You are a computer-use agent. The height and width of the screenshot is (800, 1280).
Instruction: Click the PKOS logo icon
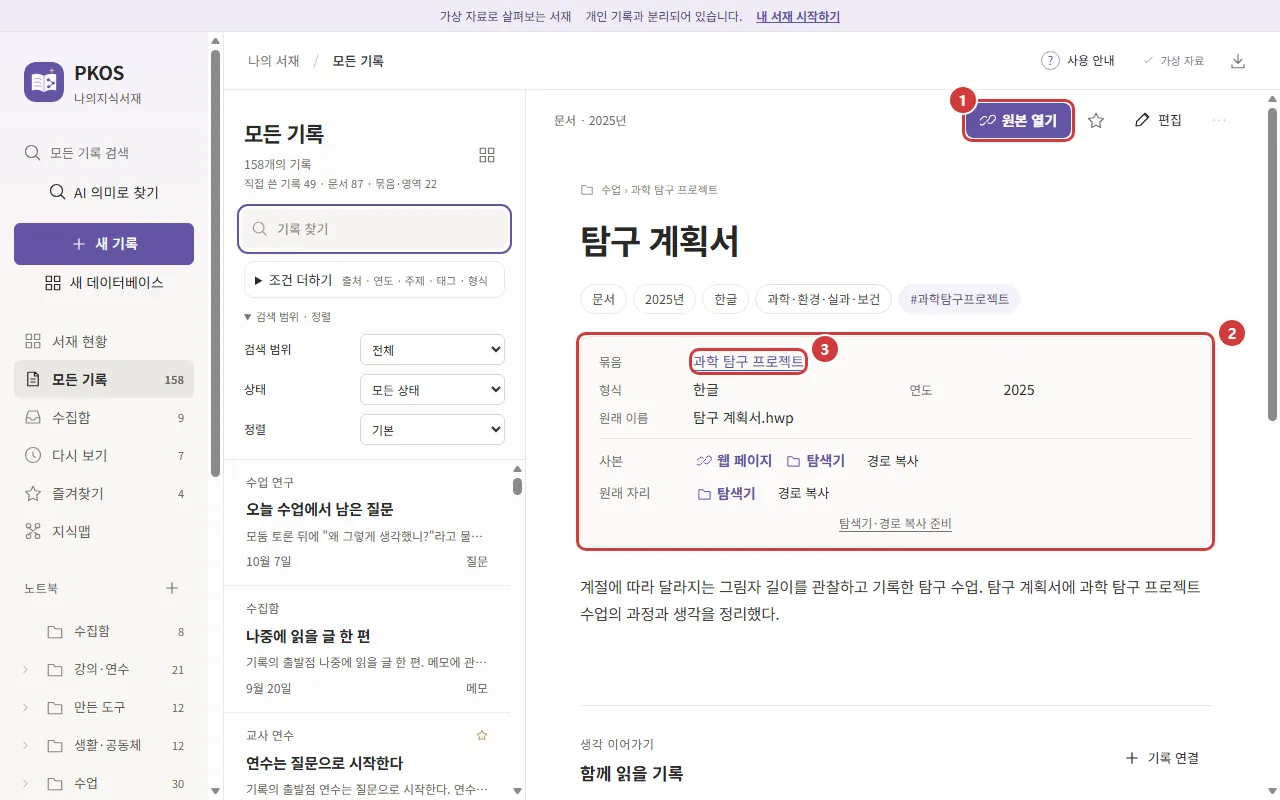pyautogui.click(x=44, y=82)
